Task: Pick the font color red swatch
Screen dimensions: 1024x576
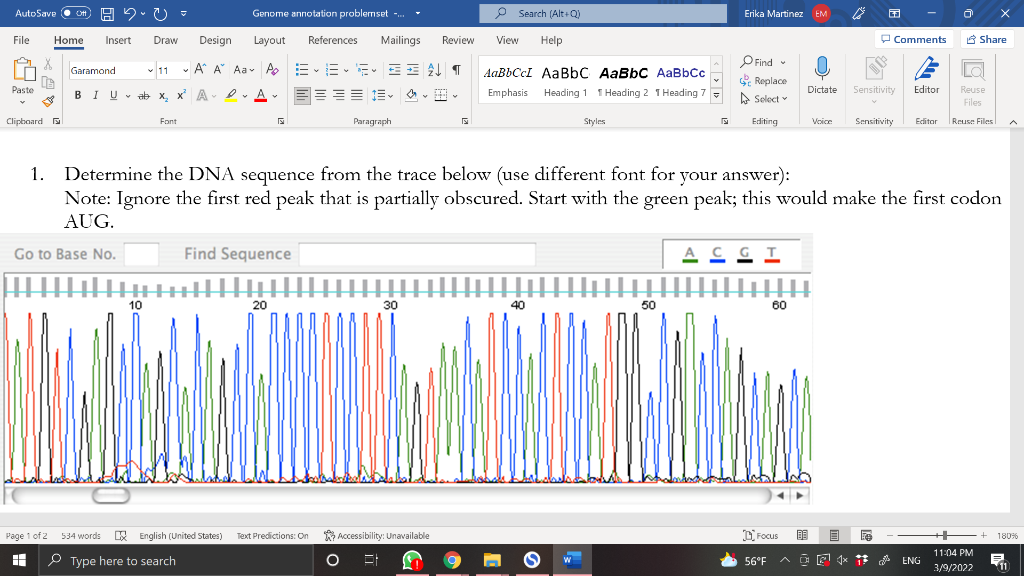Action: [261, 96]
